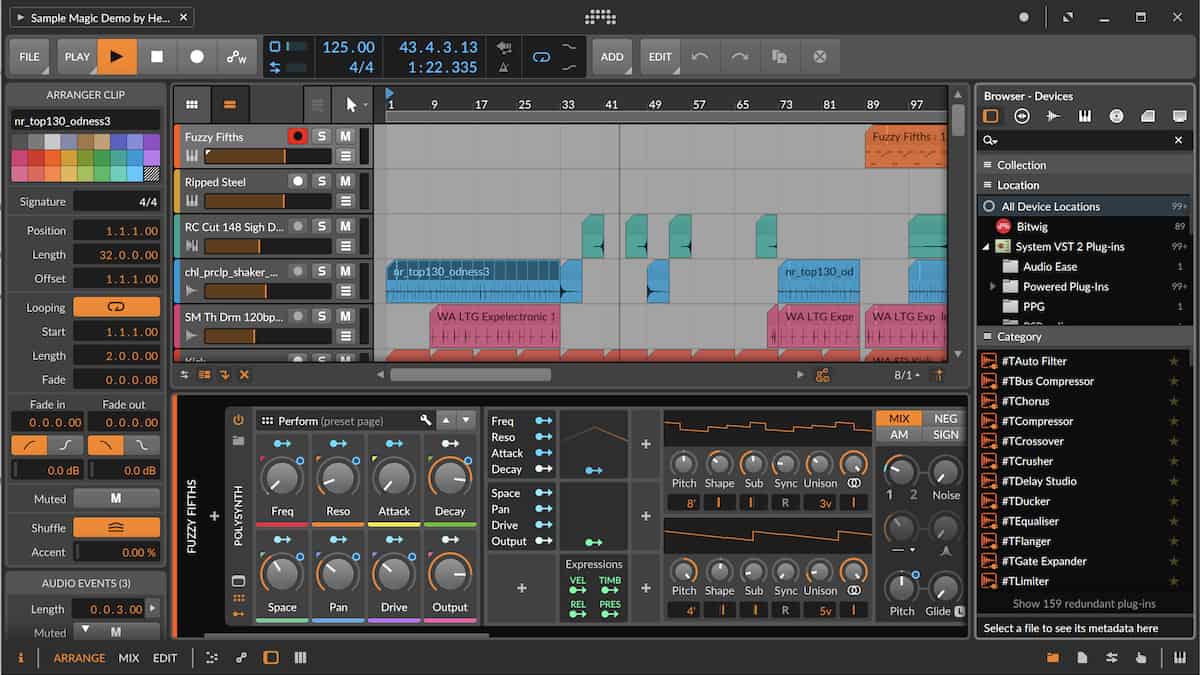Image resolution: width=1200 pixels, height=675 pixels.
Task: Open the pointer tool selector dropdown
Action: 351,104
